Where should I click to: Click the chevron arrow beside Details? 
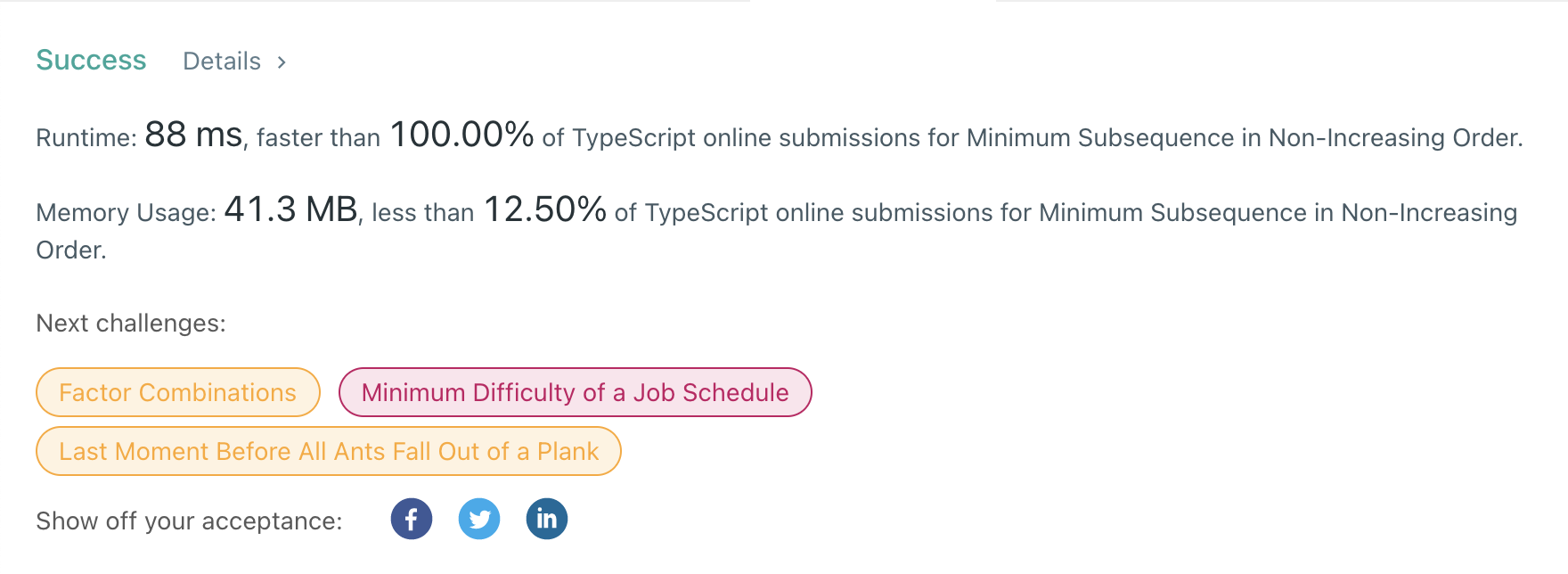(282, 62)
